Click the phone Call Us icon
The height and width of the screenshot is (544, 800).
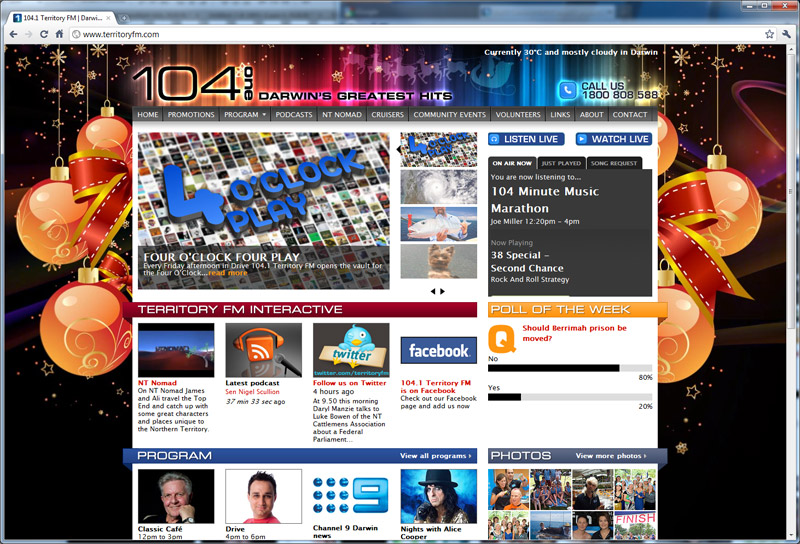pyautogui.click(x=567, y=90)
